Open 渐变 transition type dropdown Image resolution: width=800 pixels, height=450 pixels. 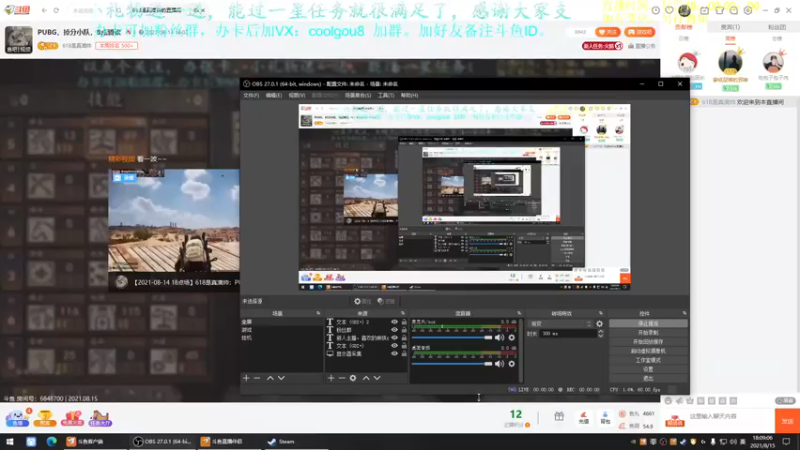point(561,323)
